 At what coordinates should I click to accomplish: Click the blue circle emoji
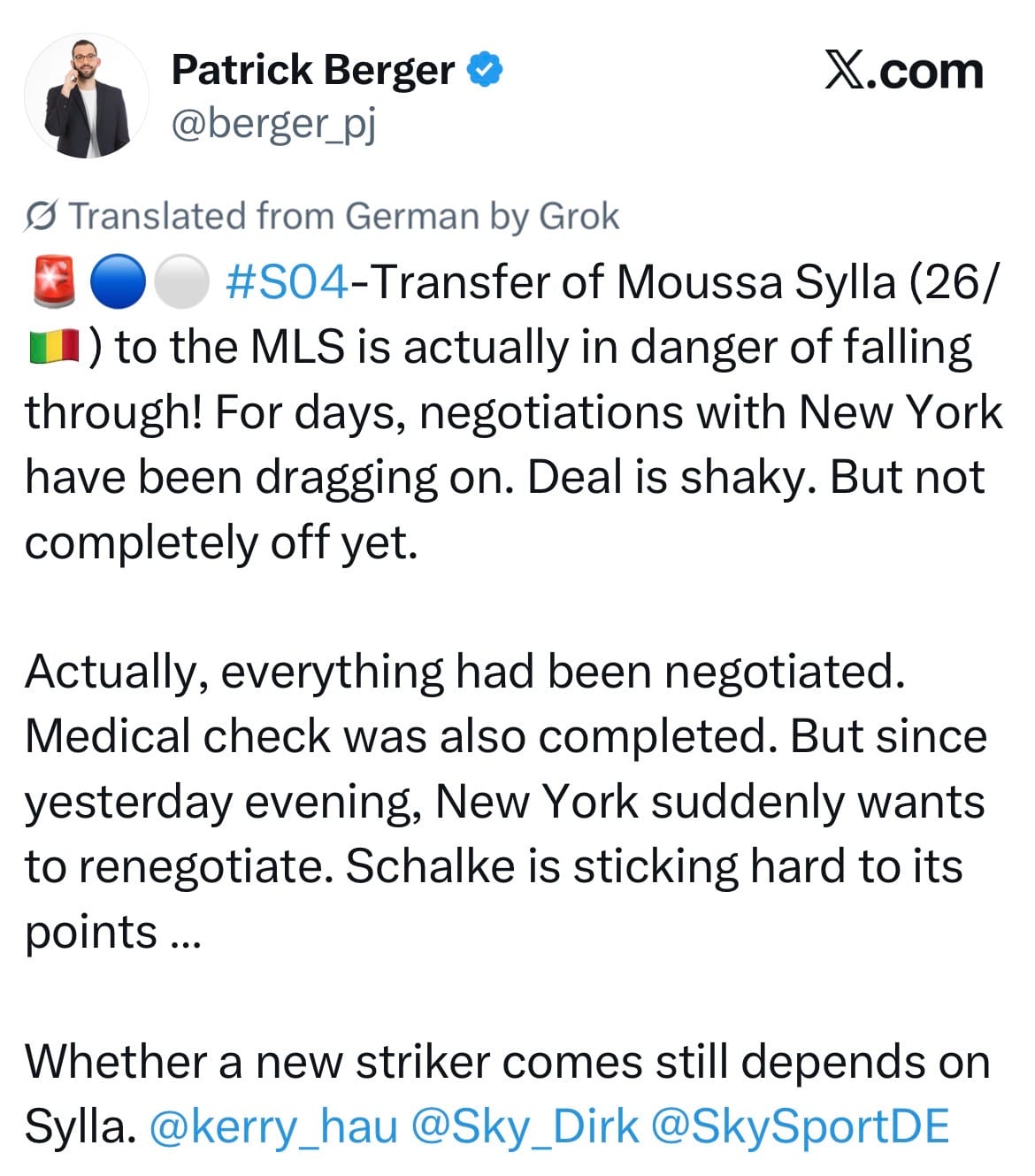click(118, 283)
